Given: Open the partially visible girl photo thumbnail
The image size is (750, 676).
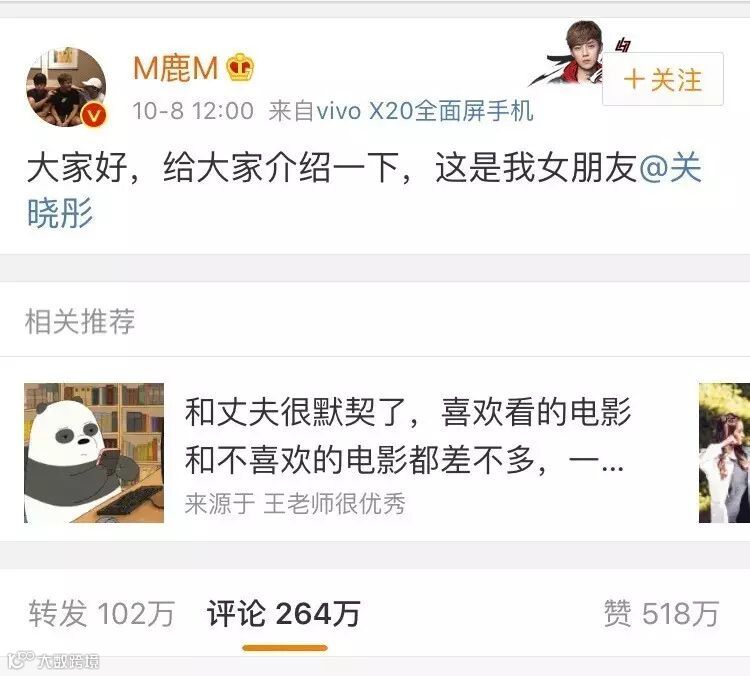Looking at the screenshot, I should 724,453.
